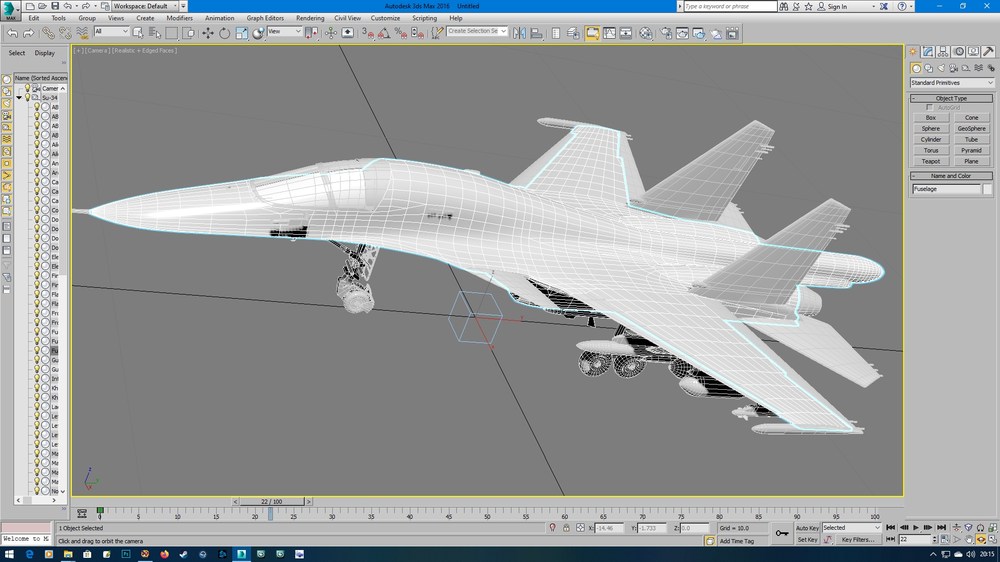Collapse the Object Type rollout
Screen dimensions: 1000x562
point(951,98)
